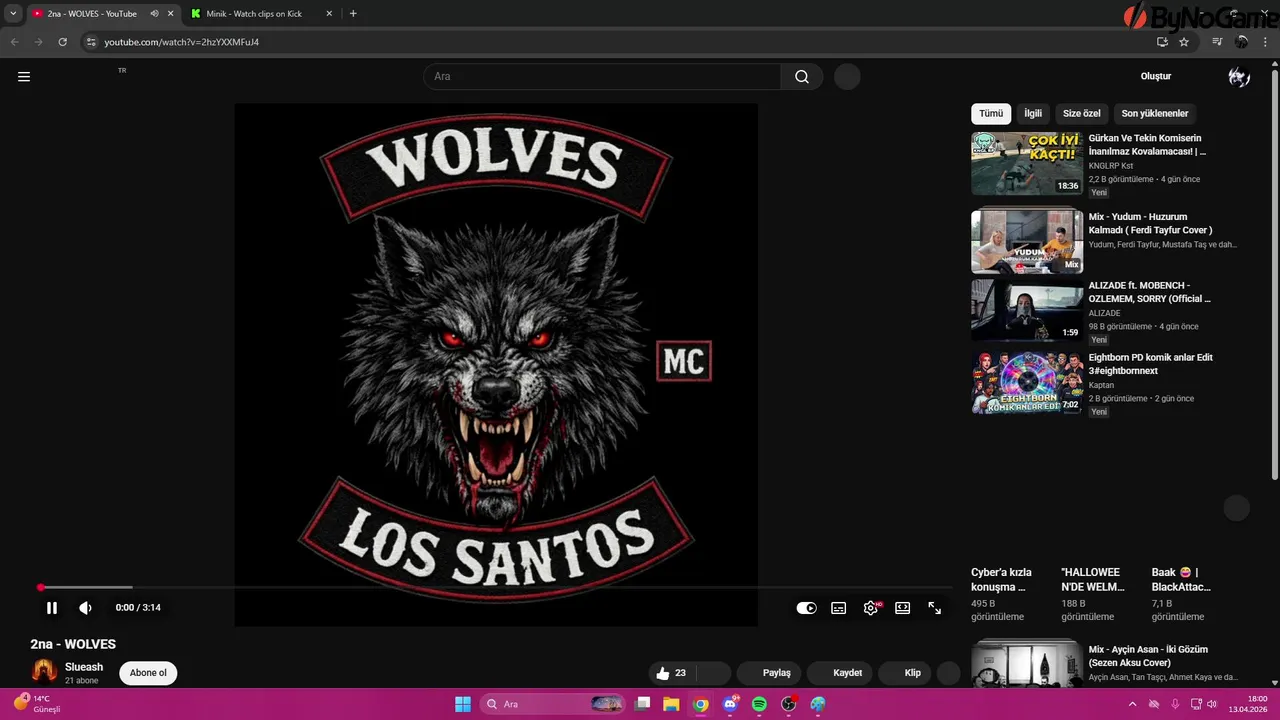Open the taskbar volume icon

(x=1213, y=704)
